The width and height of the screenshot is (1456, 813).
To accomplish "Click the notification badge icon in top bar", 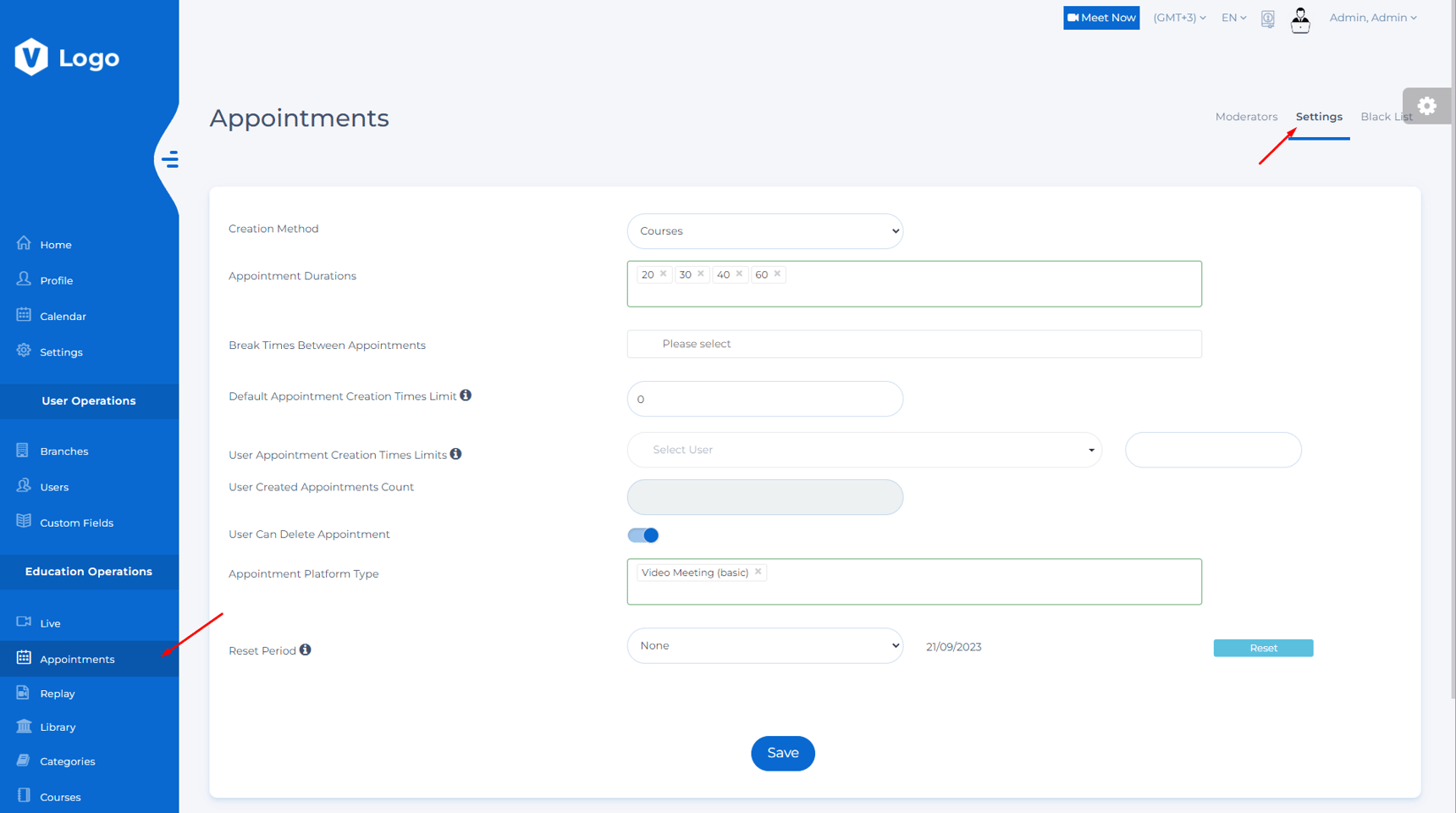I will 1267,19.
